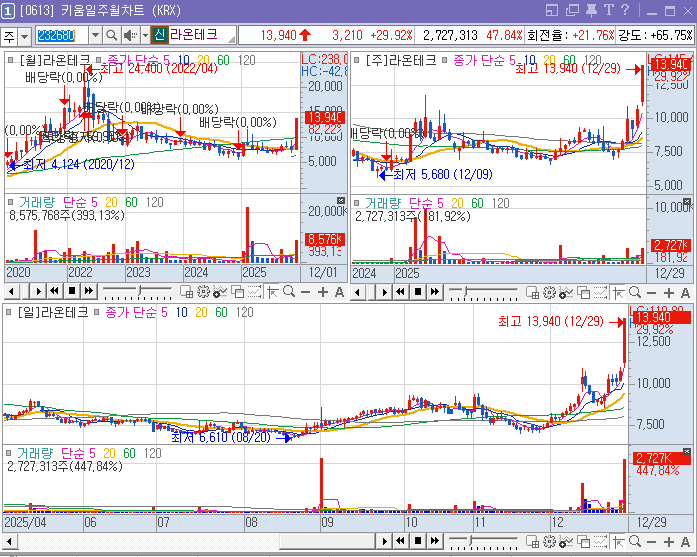The height and width of the screenshot is (557, 697).
Task: Fast-forward in weekly chart toolbar
Action: pyautogui.click(x=435, y=292)
